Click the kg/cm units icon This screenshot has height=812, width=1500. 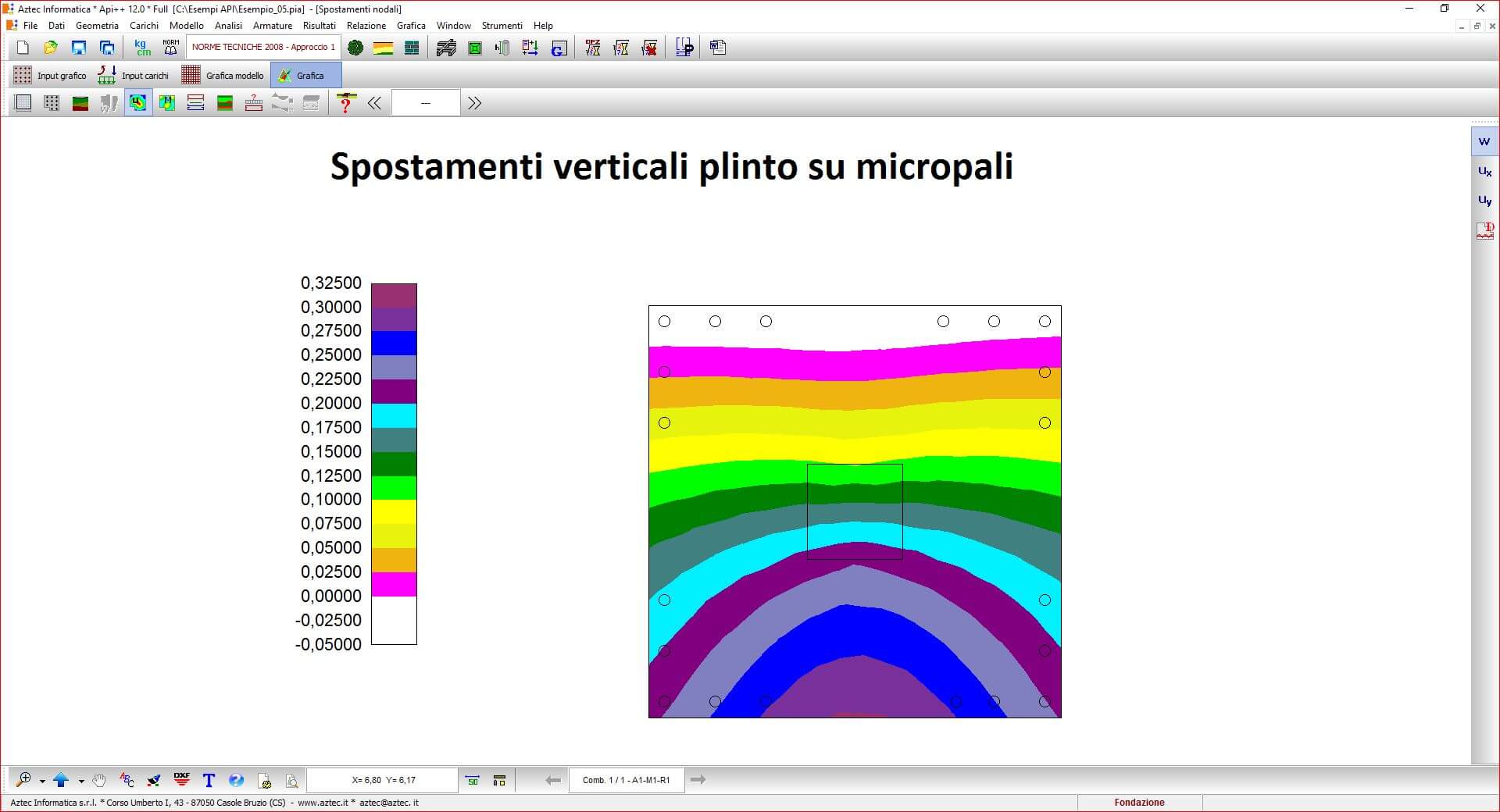click(x=142, y=48)
